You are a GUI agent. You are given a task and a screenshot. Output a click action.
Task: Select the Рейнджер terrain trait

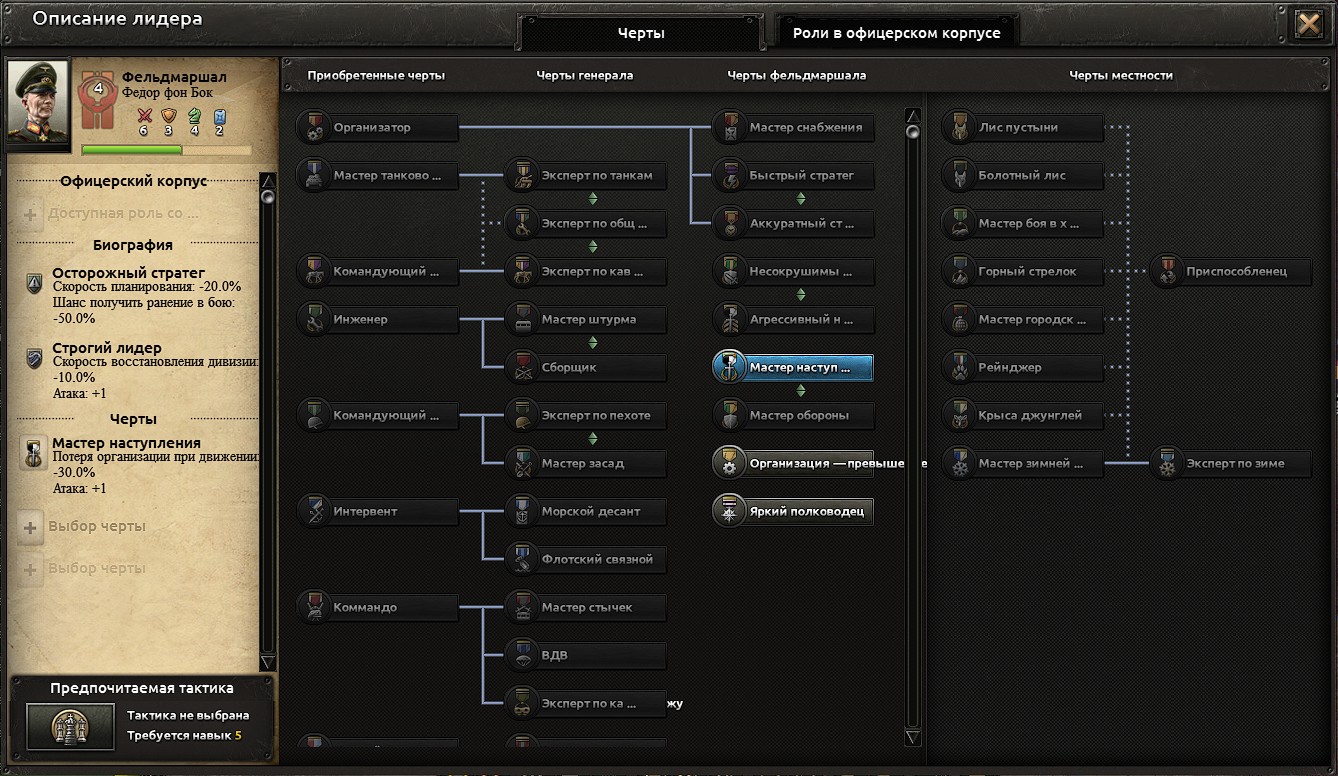1023,367
